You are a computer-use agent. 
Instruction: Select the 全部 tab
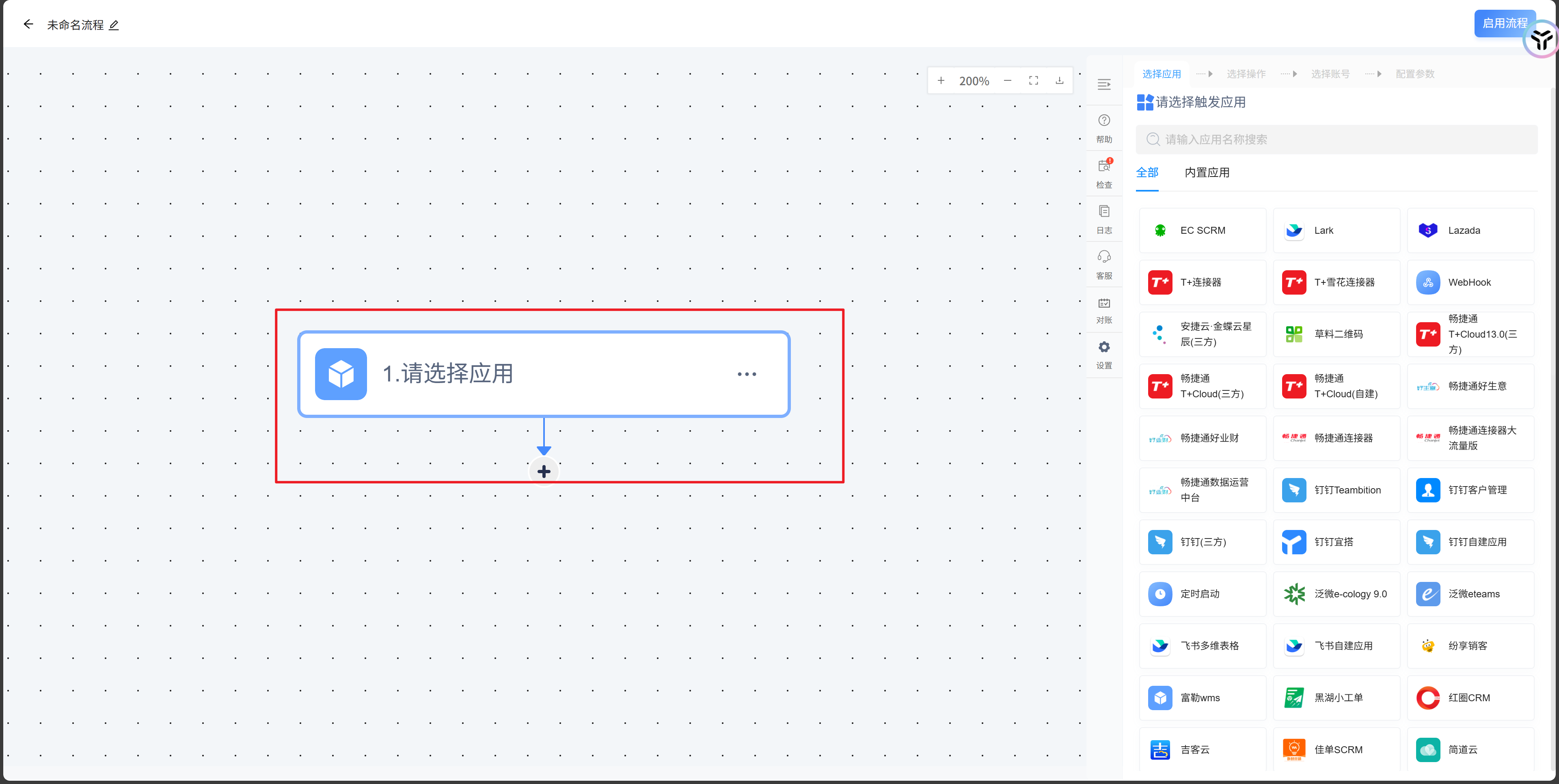pos(1147,172)
